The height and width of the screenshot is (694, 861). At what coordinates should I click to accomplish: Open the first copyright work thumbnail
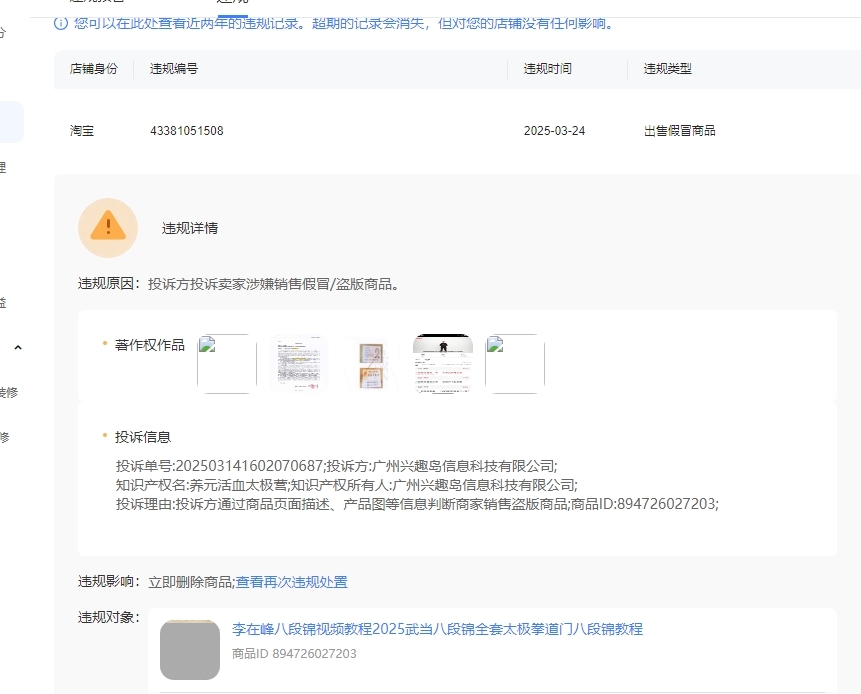coord(227,364)
